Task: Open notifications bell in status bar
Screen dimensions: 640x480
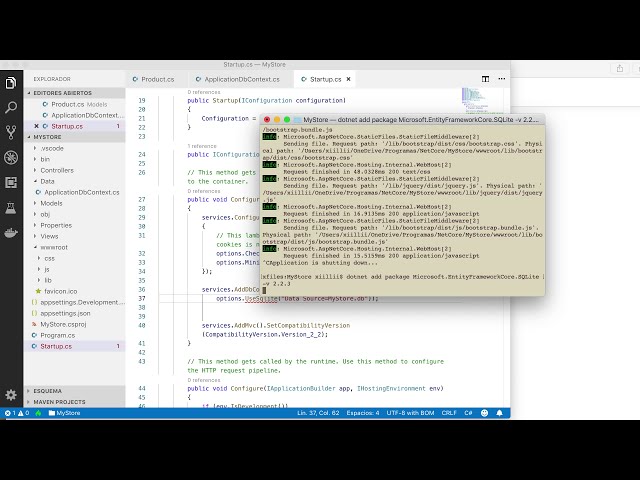Action: 499,413
